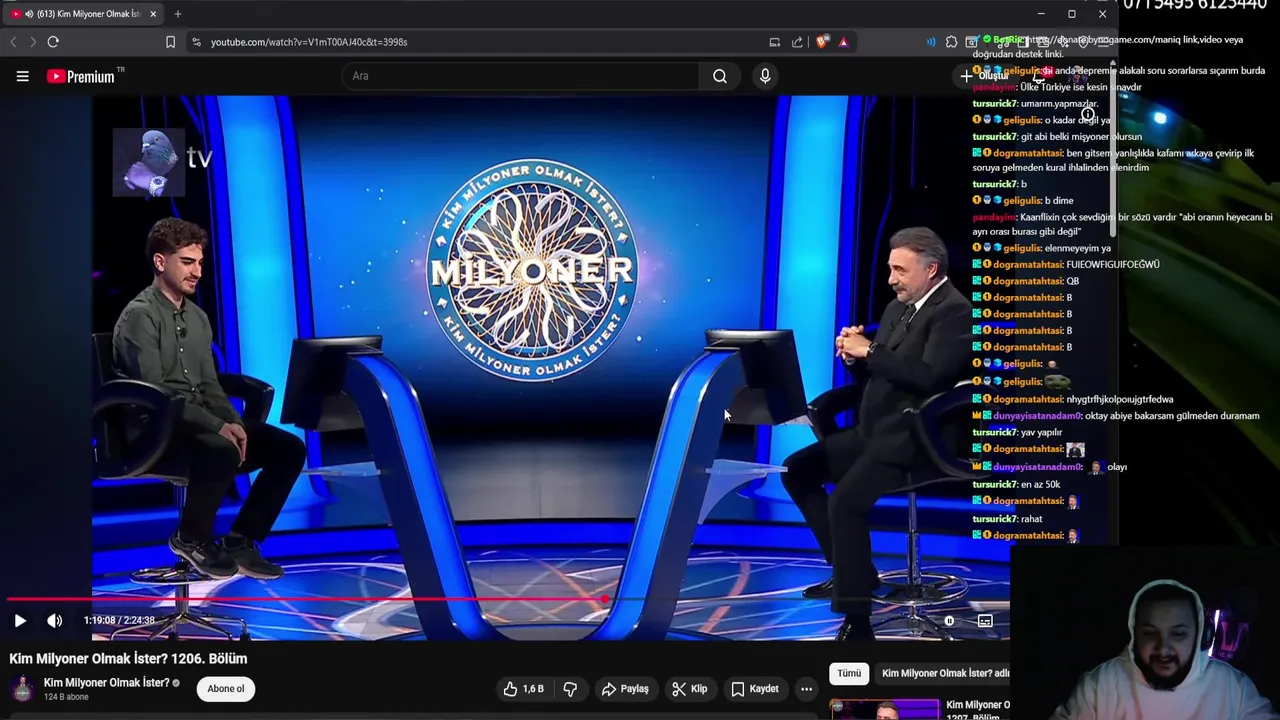Click the '1:19:08 / 2:24:38' time display
The image size is (1280, 720).
(119, 621)
